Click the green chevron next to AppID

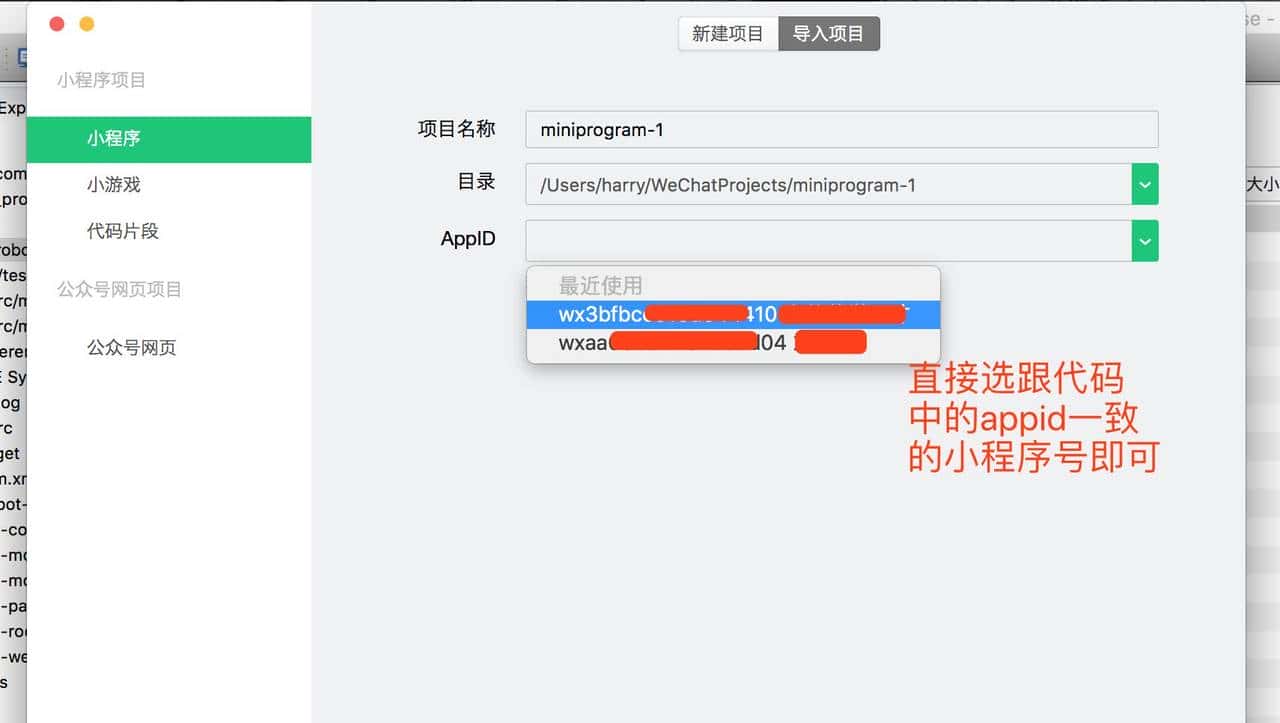click(1145, 240)
